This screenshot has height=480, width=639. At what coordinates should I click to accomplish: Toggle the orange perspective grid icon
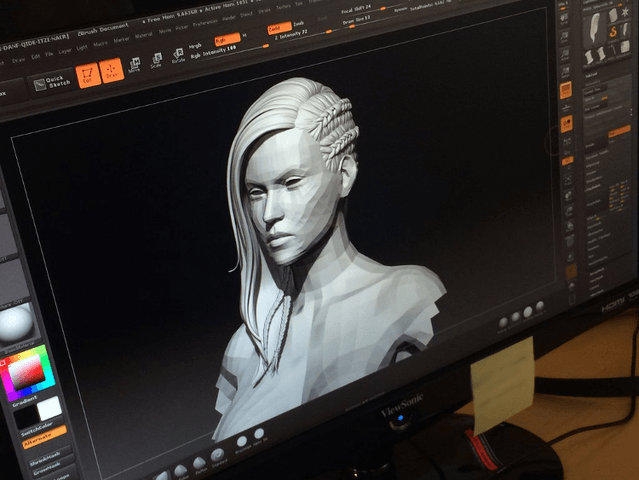(x=566, y=90)
